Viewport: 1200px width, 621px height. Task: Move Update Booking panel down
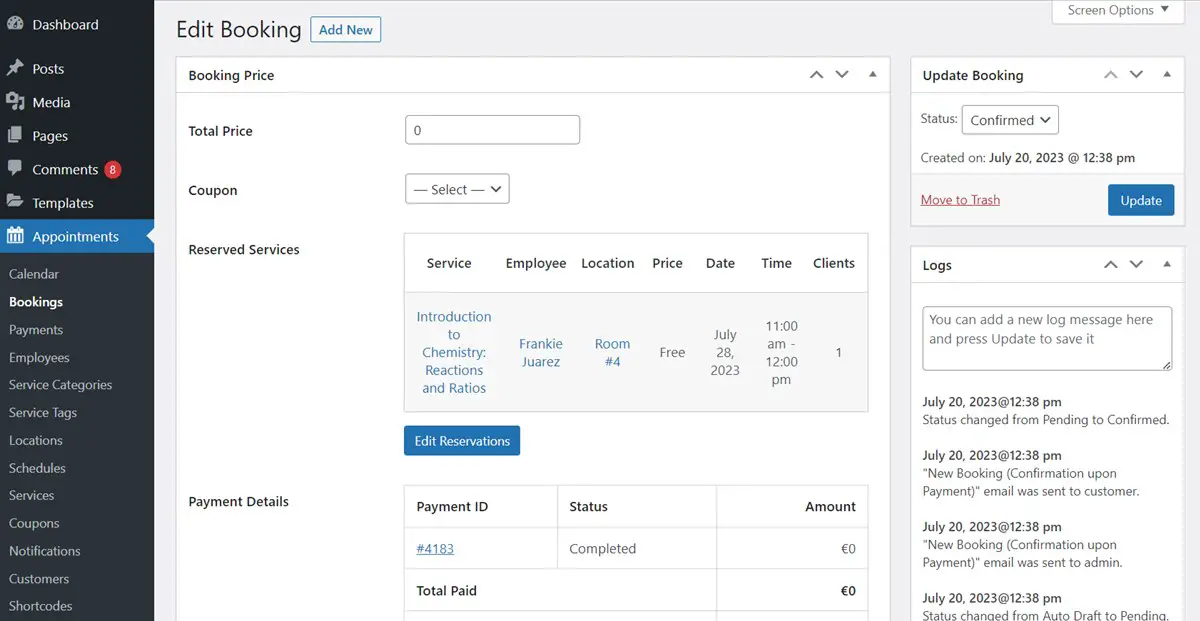1136,75
